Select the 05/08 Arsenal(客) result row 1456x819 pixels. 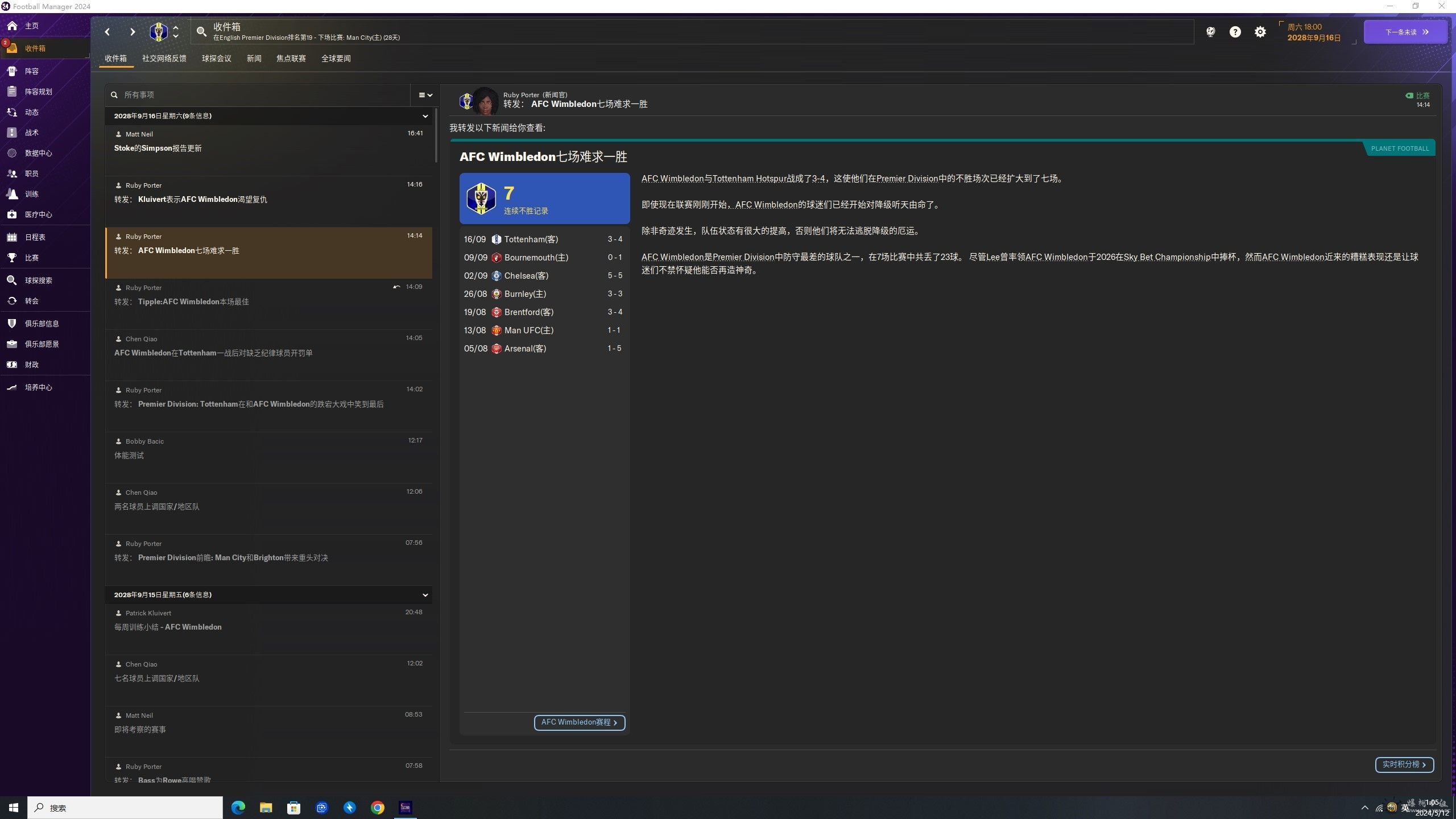[544, 349]
